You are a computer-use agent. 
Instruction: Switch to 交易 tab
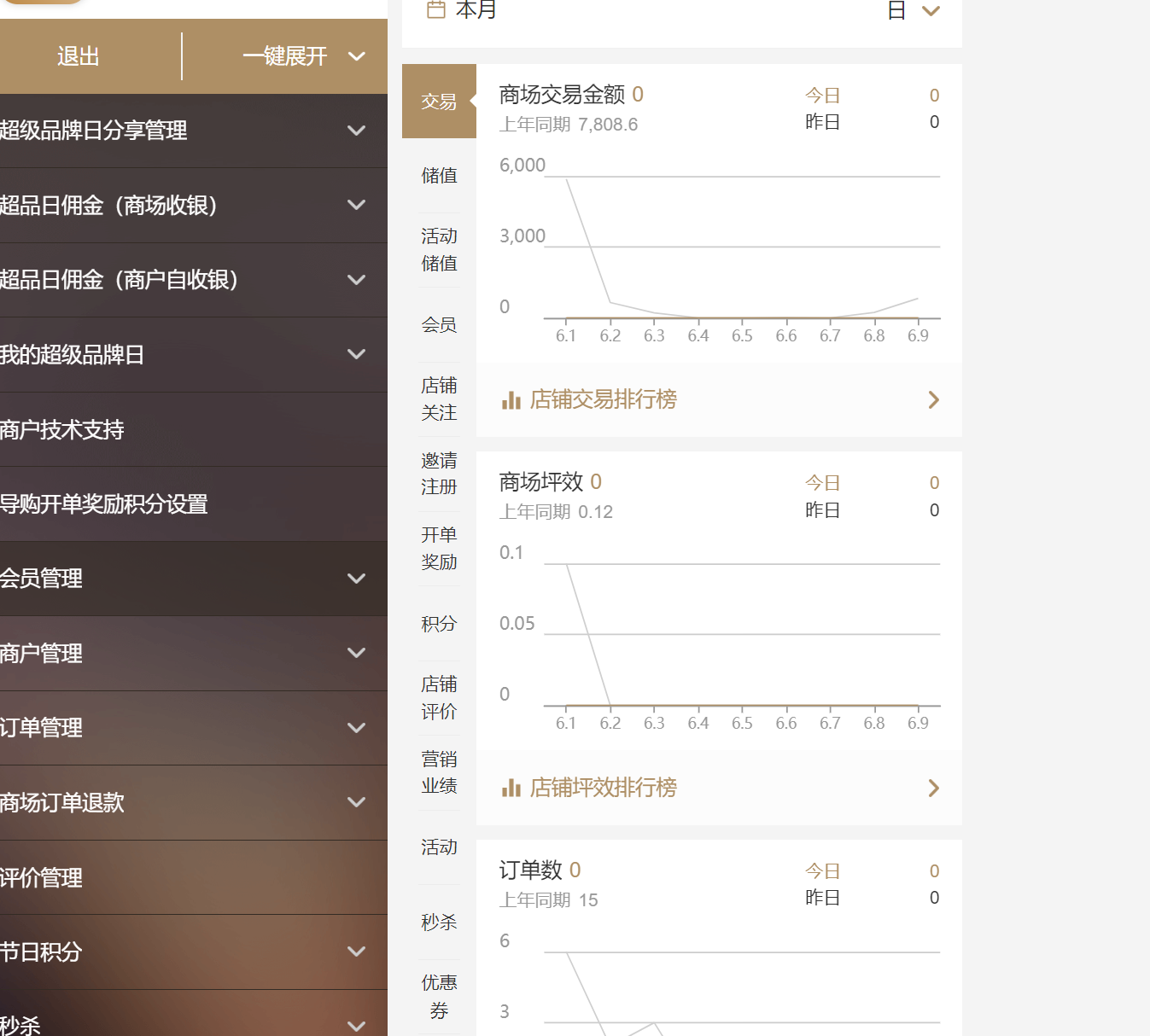[439, 102]
